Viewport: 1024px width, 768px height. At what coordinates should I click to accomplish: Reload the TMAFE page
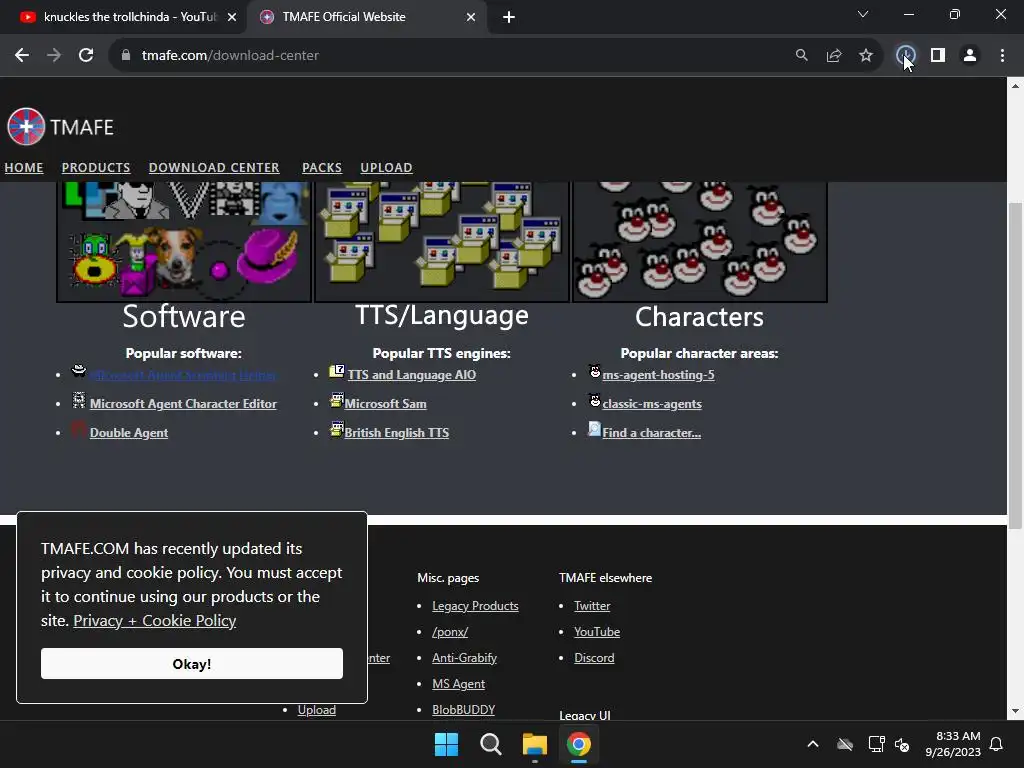coord(86,56)
